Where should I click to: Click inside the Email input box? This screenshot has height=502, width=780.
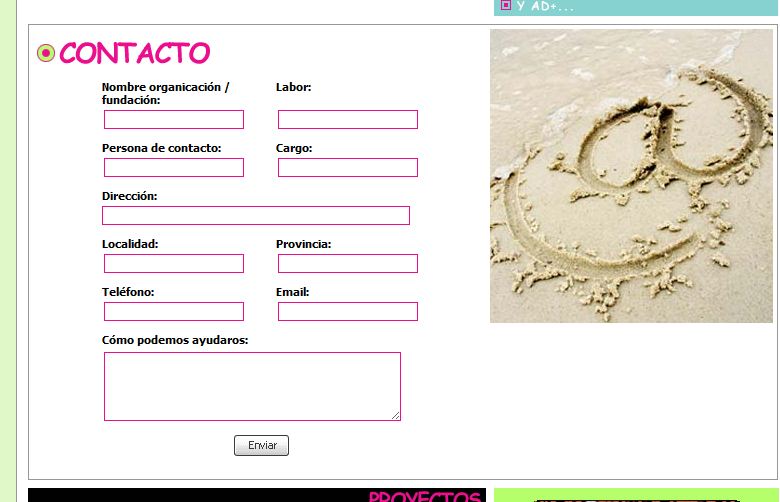pyautogui.click(x=347, y=312)
